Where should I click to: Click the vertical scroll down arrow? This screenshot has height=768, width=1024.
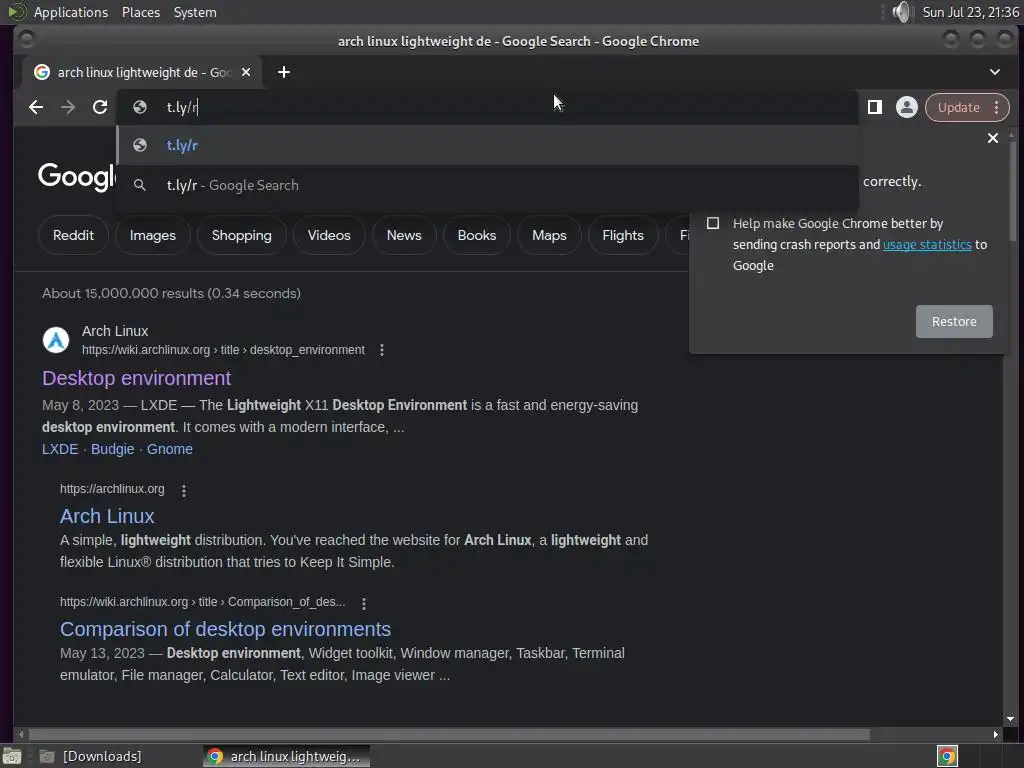1010,719
